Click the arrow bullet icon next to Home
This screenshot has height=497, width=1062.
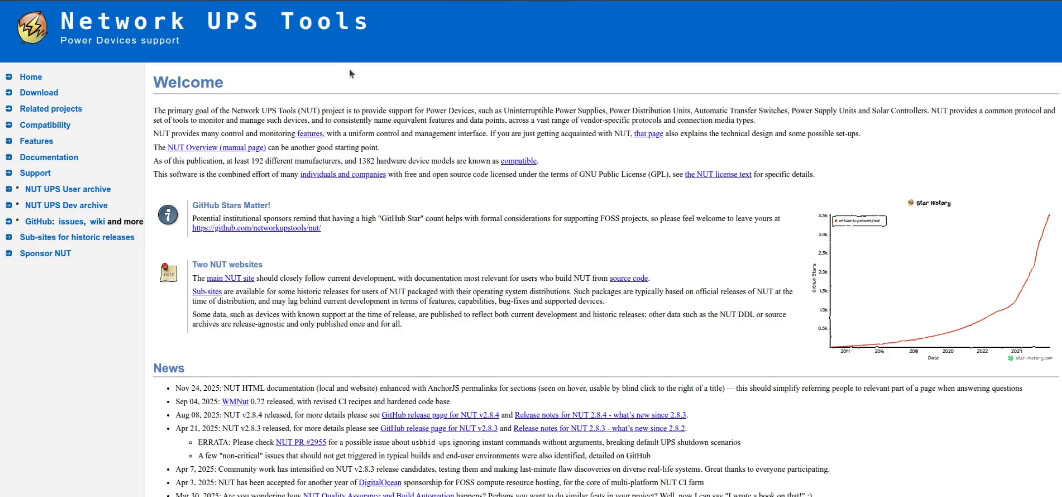(x=8, y=77)
